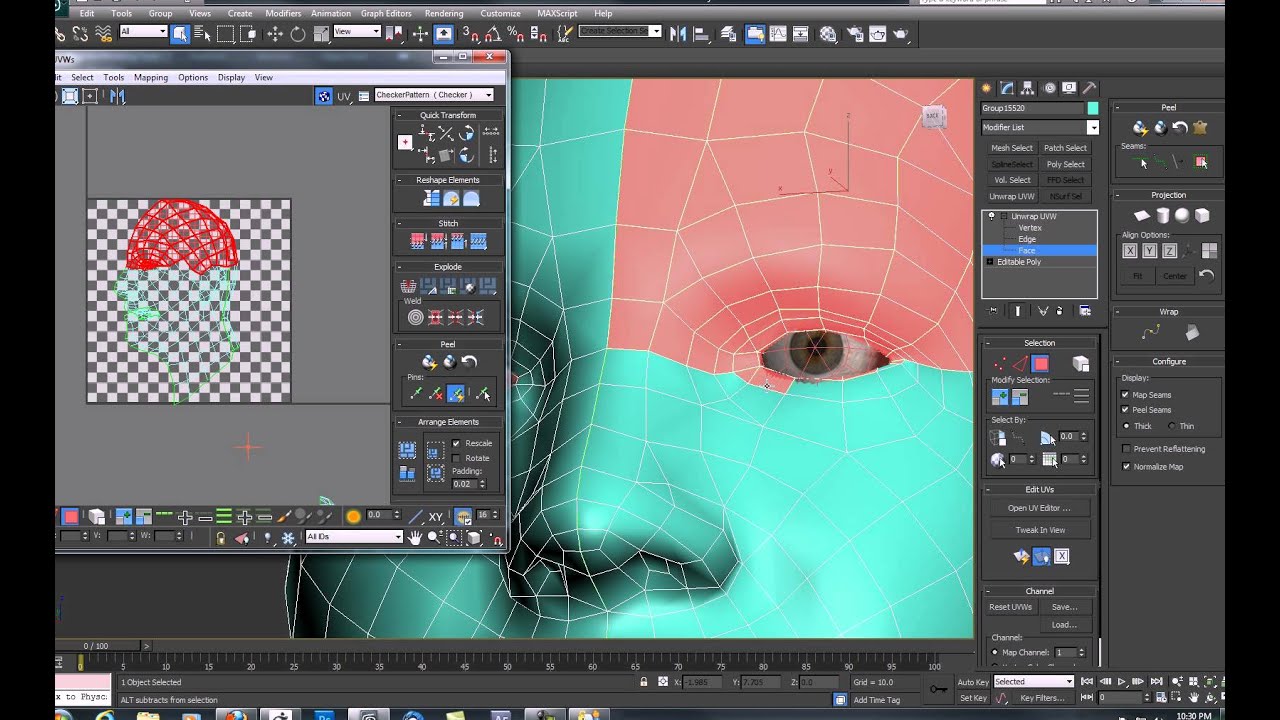Click the Pan hand tool in UV editor
Image resolution: width=1280 pixels, height=720 pixels.
point(414,537)
